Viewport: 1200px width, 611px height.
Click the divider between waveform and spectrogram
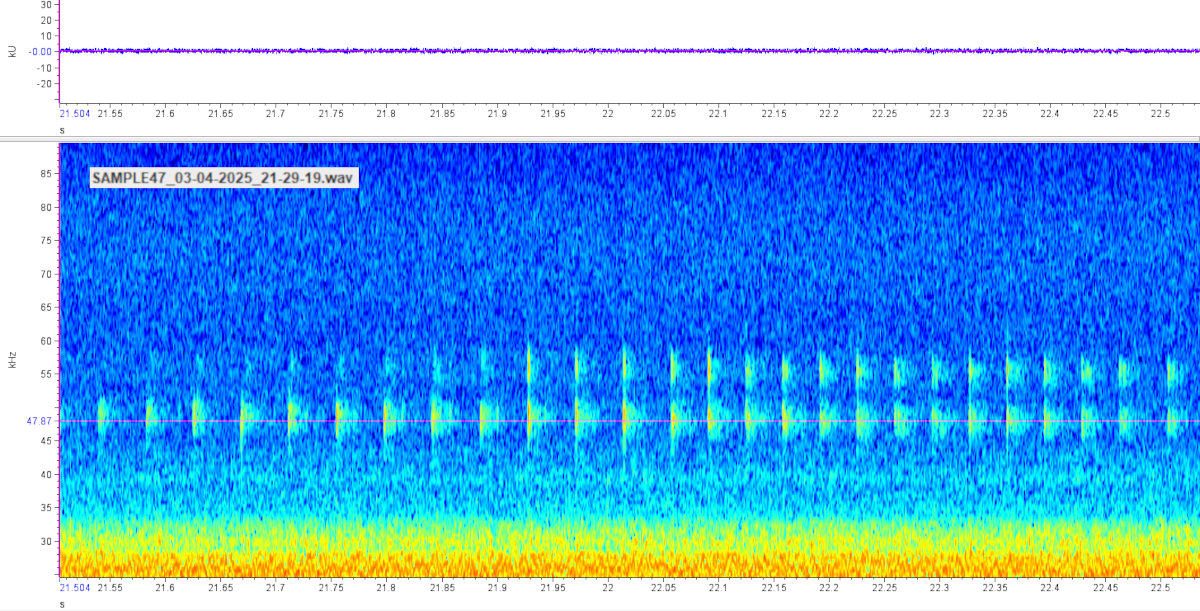click(600, 137)
